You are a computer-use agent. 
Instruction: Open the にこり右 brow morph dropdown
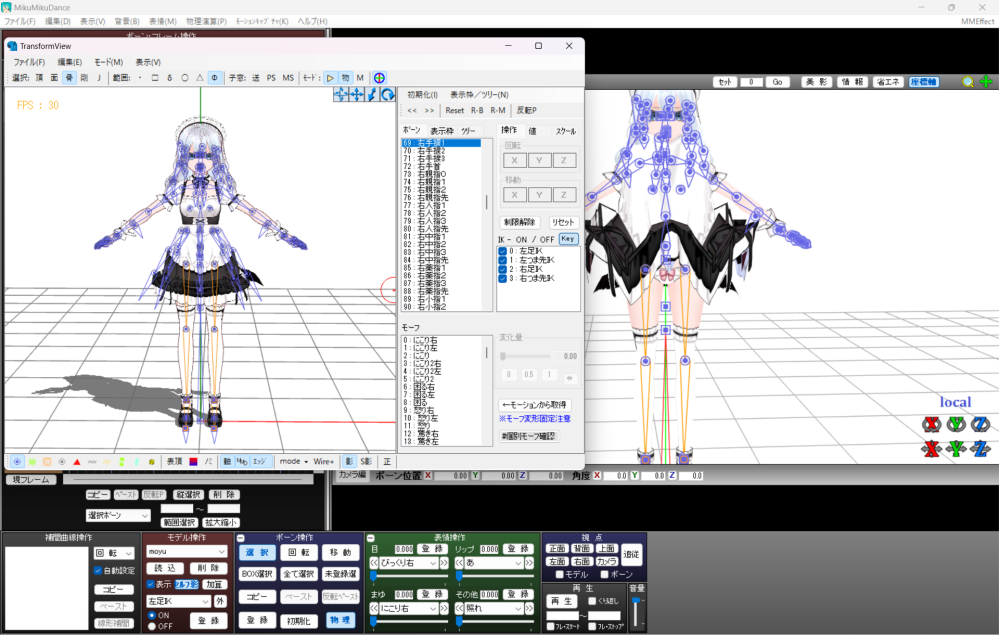point(408,608)
